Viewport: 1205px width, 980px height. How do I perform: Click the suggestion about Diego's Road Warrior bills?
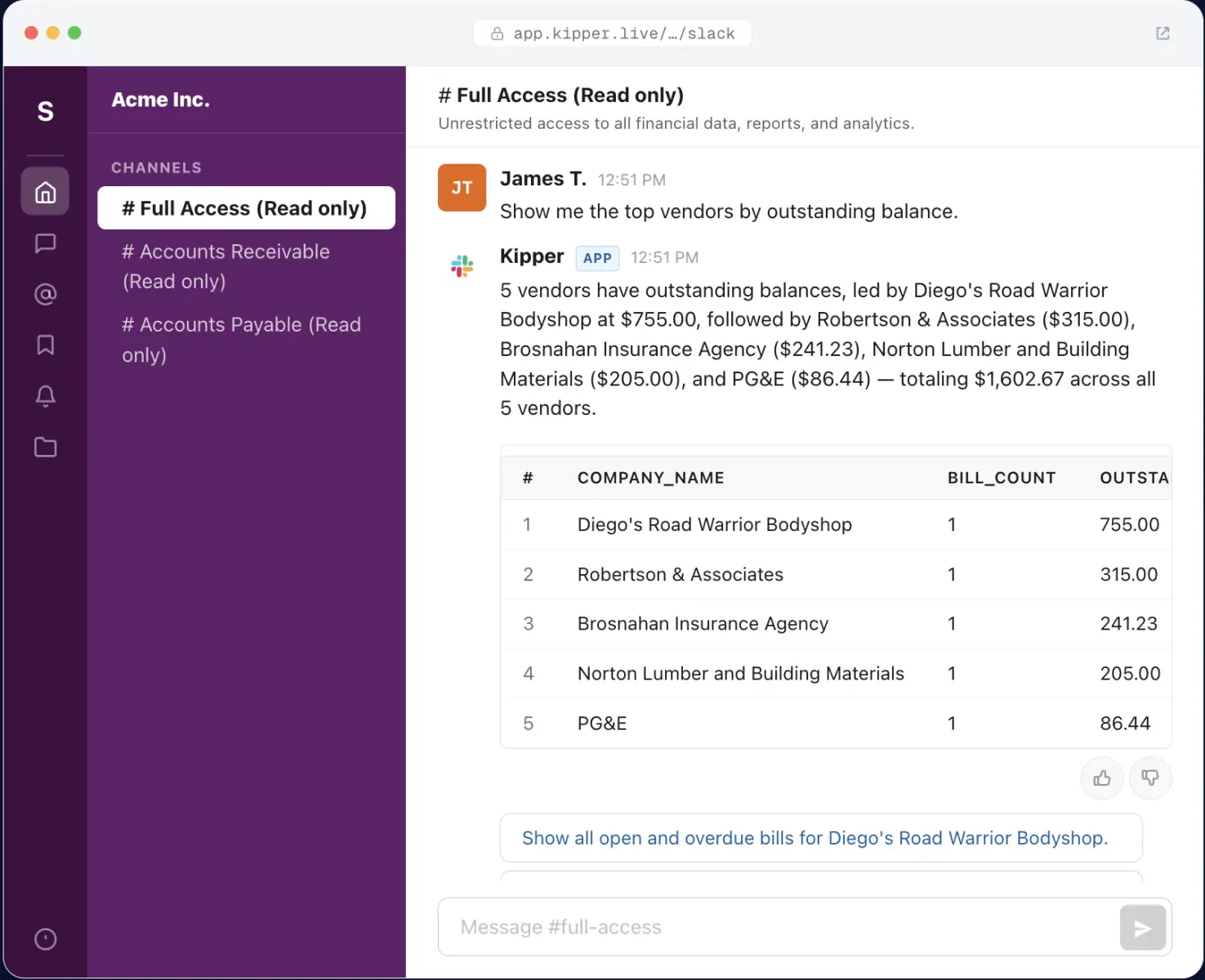[821, 838]
